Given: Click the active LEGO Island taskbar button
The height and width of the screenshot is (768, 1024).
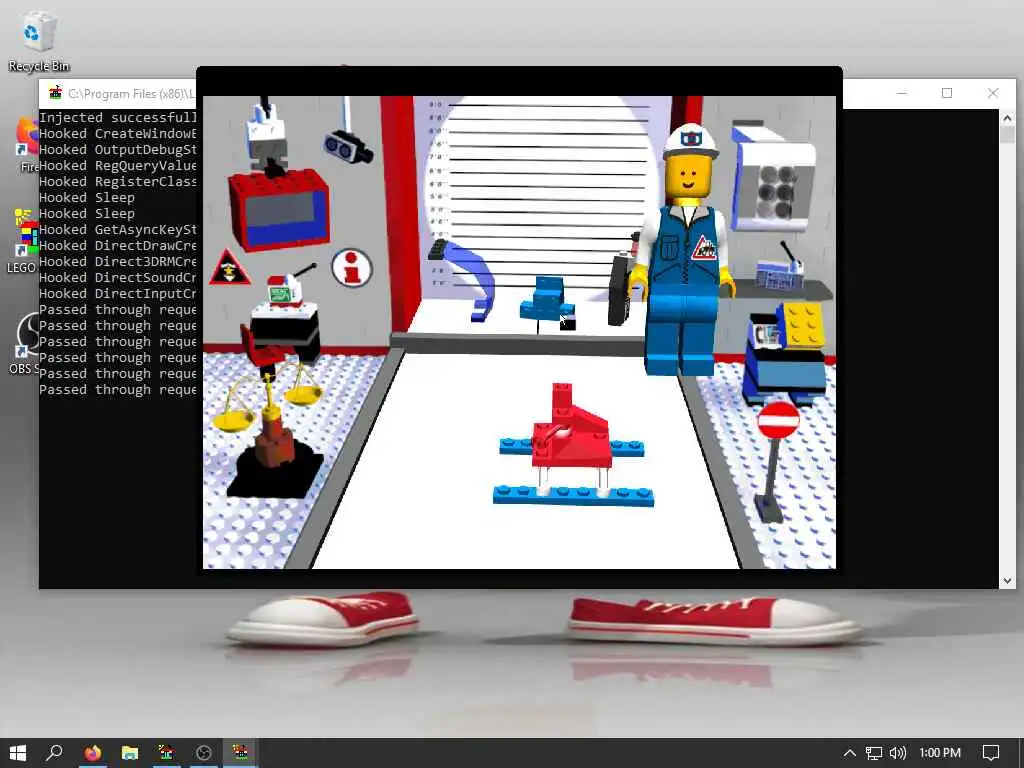Looking at the screenshot, I should tap(240, 753).
